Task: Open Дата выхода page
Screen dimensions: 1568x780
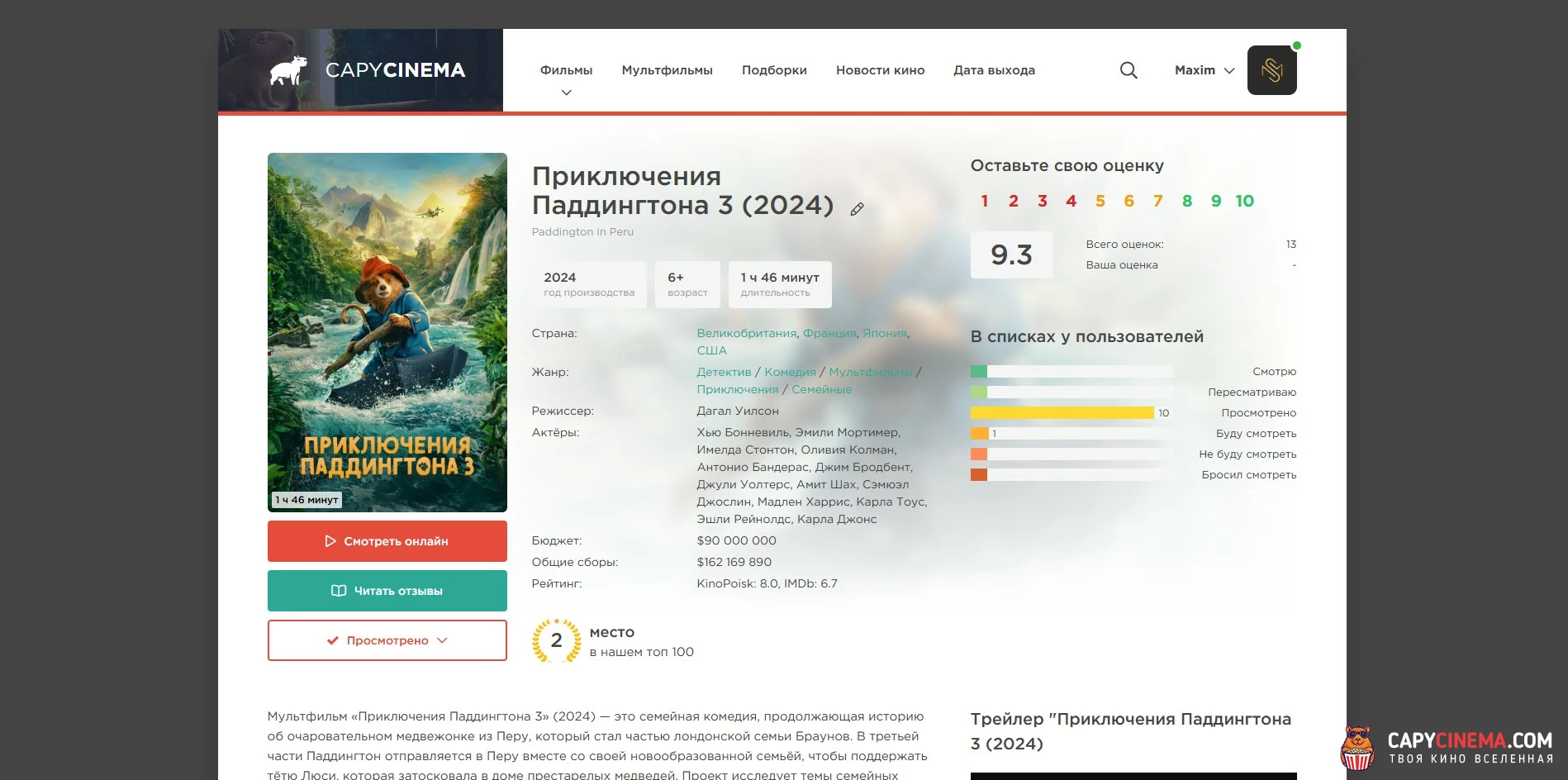Action: tap(994, 70)
